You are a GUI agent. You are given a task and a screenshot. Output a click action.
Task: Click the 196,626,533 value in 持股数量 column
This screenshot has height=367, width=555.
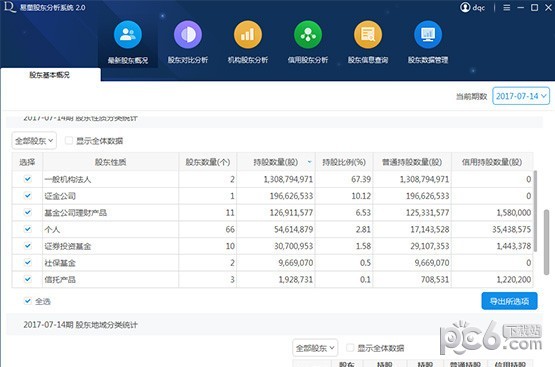point(291,196)
